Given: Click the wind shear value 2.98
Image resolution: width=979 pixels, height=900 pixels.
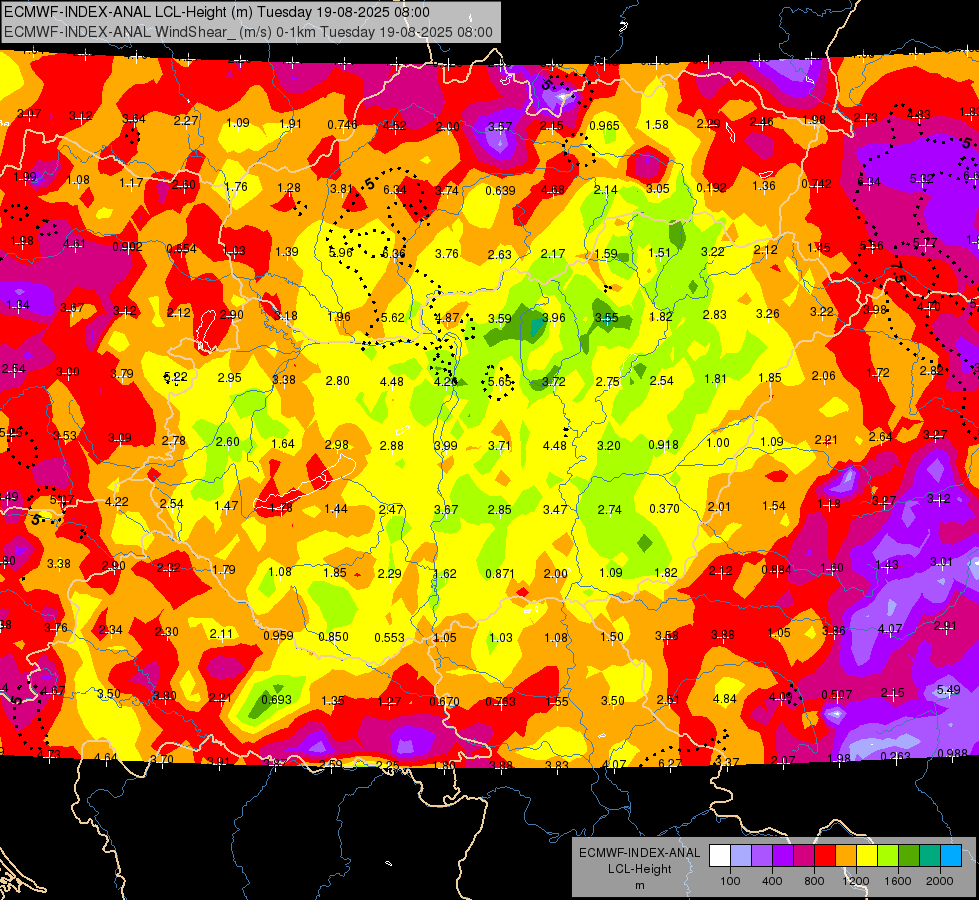Looking at the screenshot, I should tap(337, 444).
